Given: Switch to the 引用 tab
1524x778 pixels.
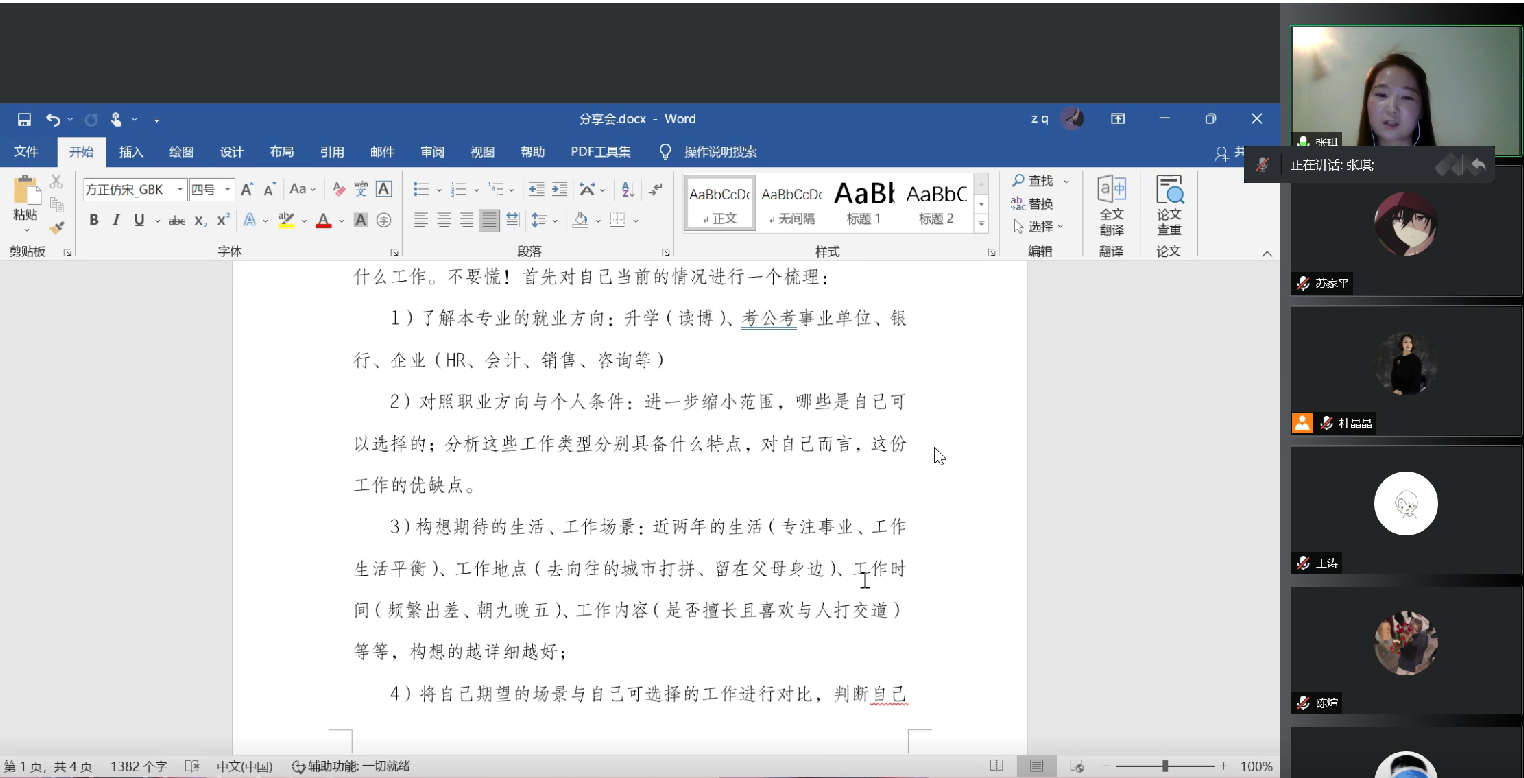Looking at the screenshot, I should 332,152.
